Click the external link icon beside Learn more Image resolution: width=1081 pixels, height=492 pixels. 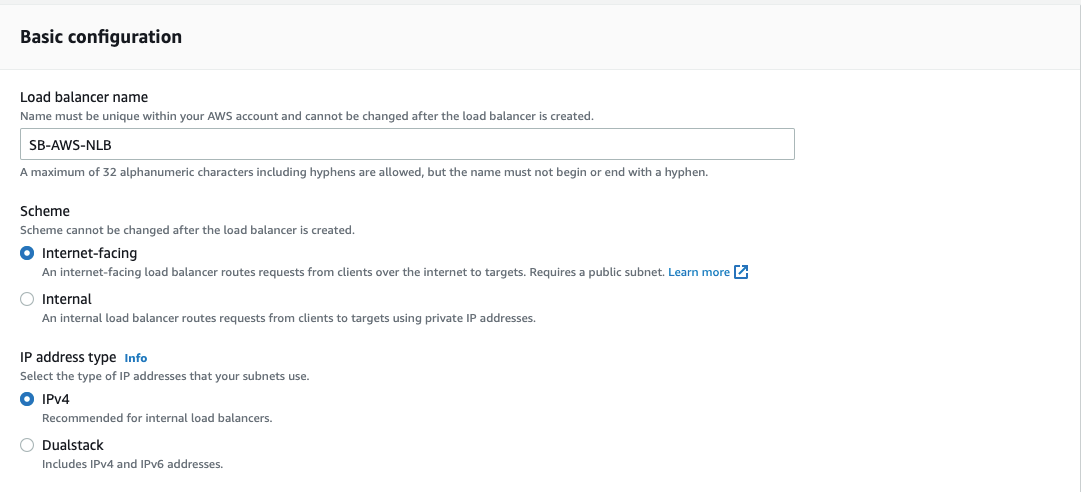741,272
